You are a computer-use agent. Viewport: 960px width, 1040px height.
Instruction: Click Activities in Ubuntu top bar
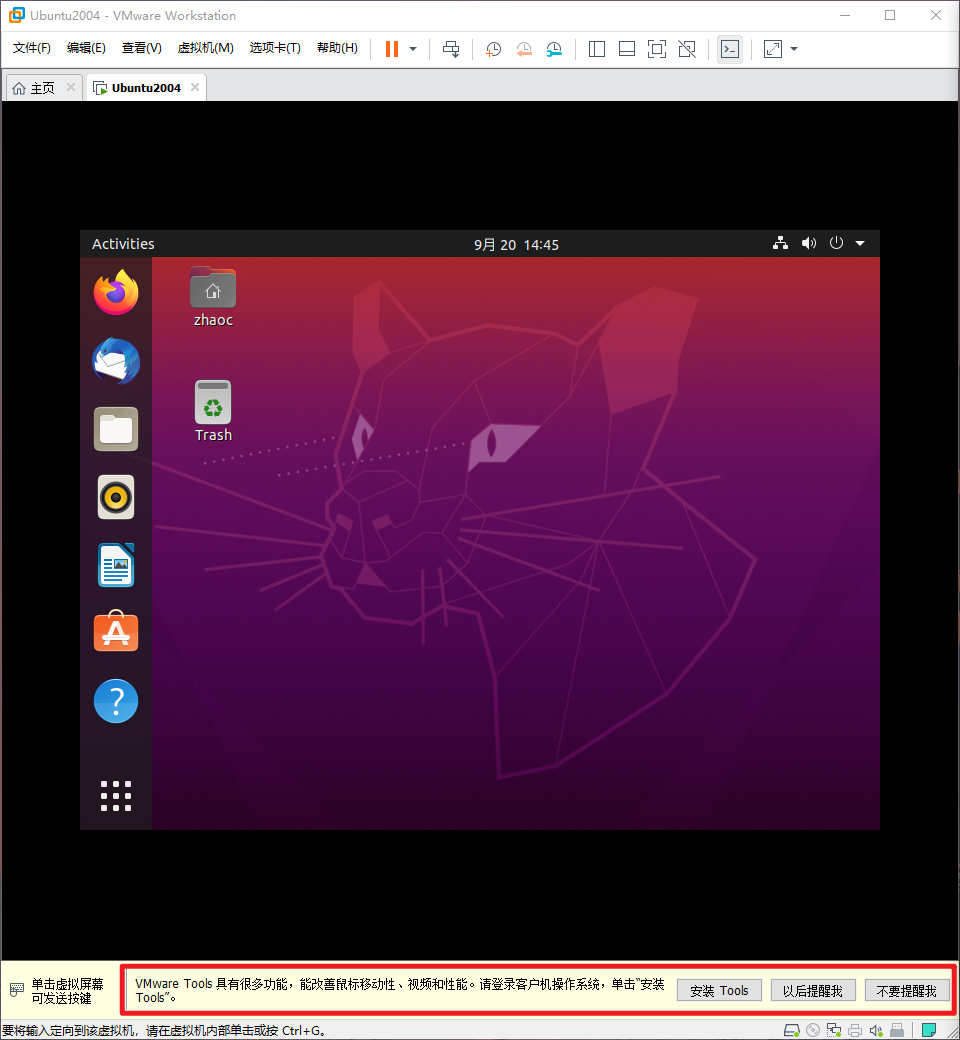point(123,244)
